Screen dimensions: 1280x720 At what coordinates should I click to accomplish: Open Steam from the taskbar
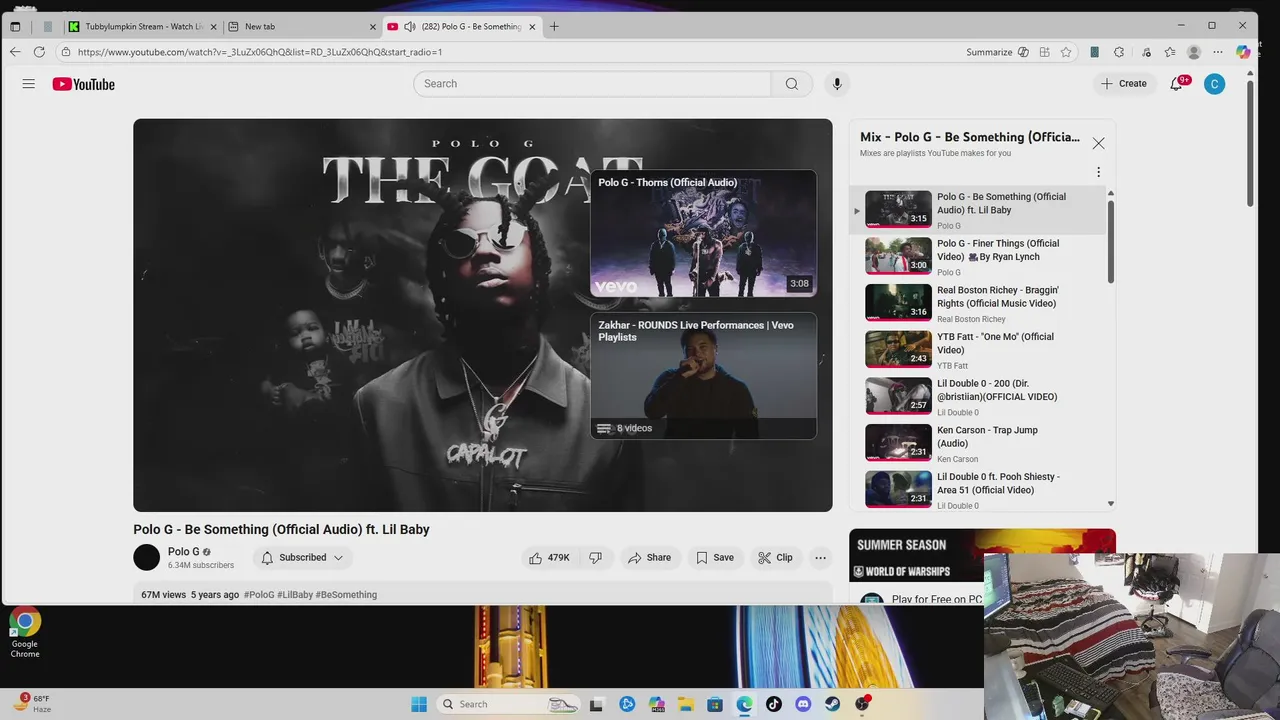(832, 704)
